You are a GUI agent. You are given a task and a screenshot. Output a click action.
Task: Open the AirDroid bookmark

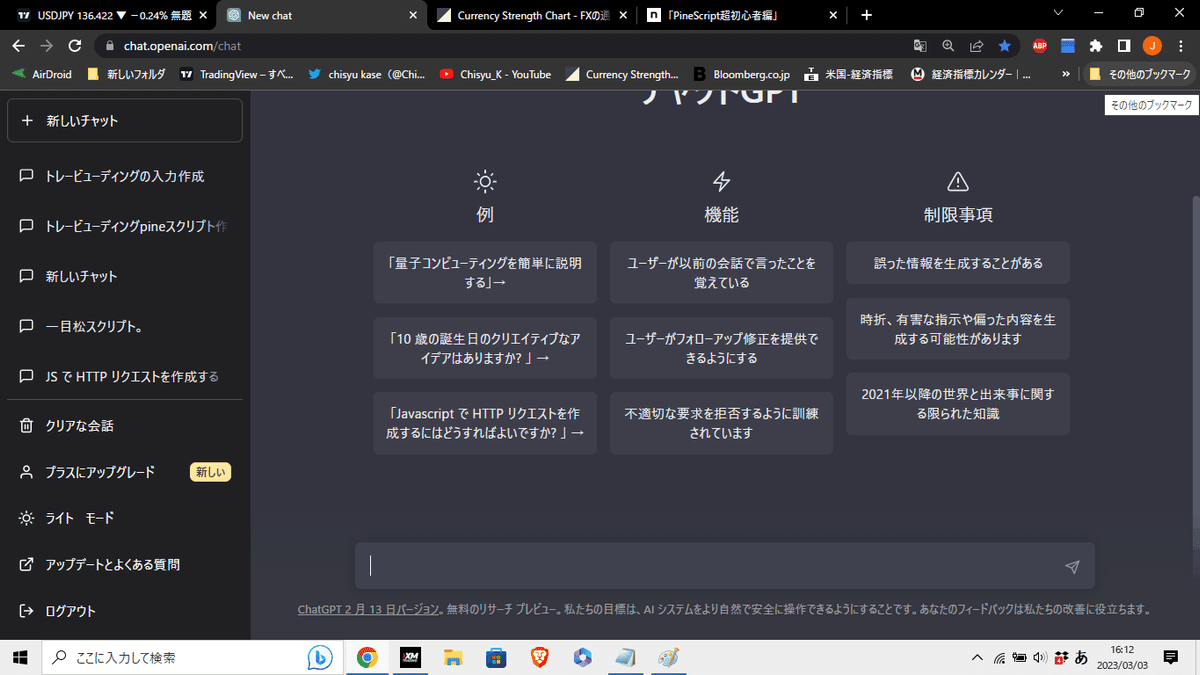(x=41, y=74)
